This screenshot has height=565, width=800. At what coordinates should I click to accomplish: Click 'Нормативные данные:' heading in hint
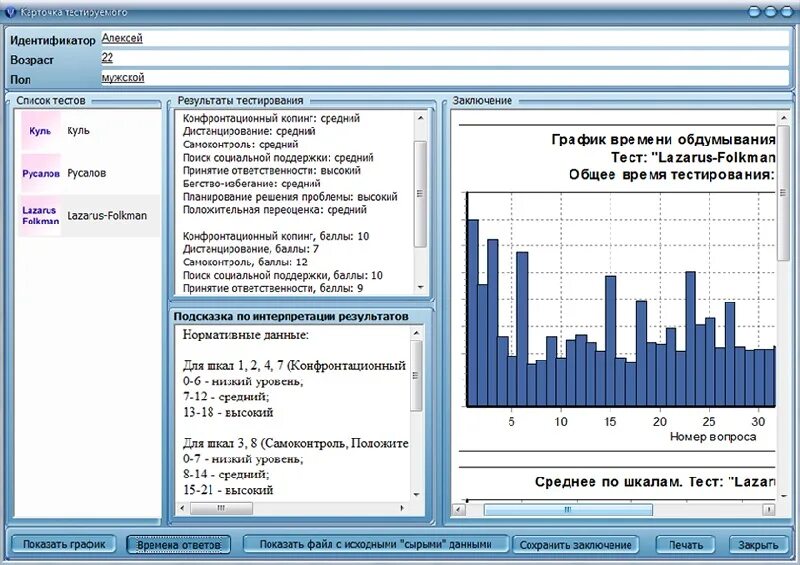245,335
